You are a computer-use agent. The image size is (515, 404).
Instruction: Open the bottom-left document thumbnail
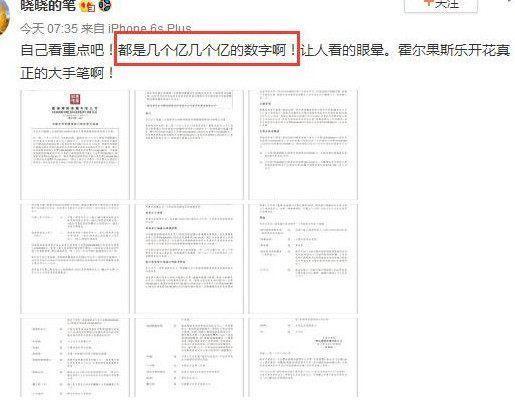[x=75, y=358]
